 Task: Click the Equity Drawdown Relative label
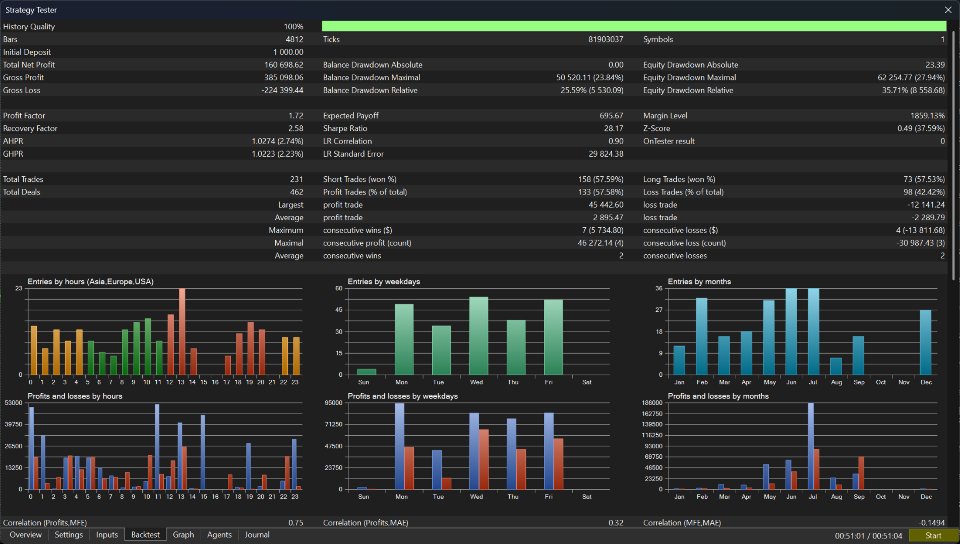coord(688,90)
